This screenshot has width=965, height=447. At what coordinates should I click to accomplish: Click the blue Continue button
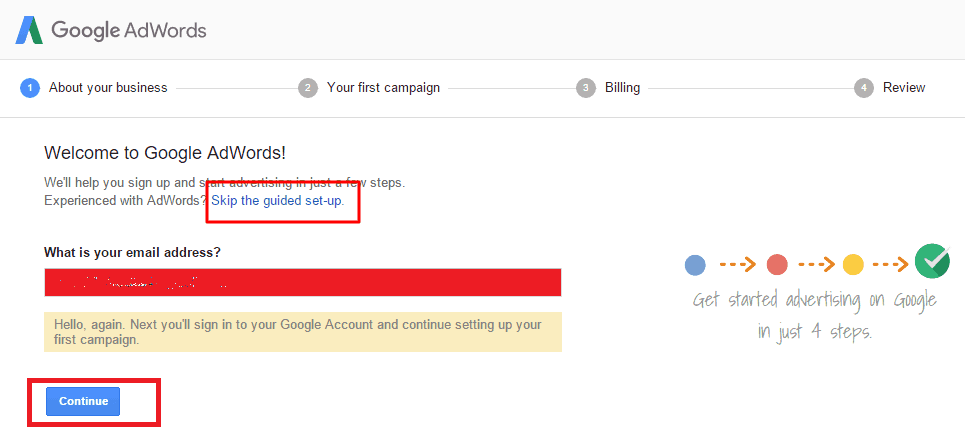[83, 401]
